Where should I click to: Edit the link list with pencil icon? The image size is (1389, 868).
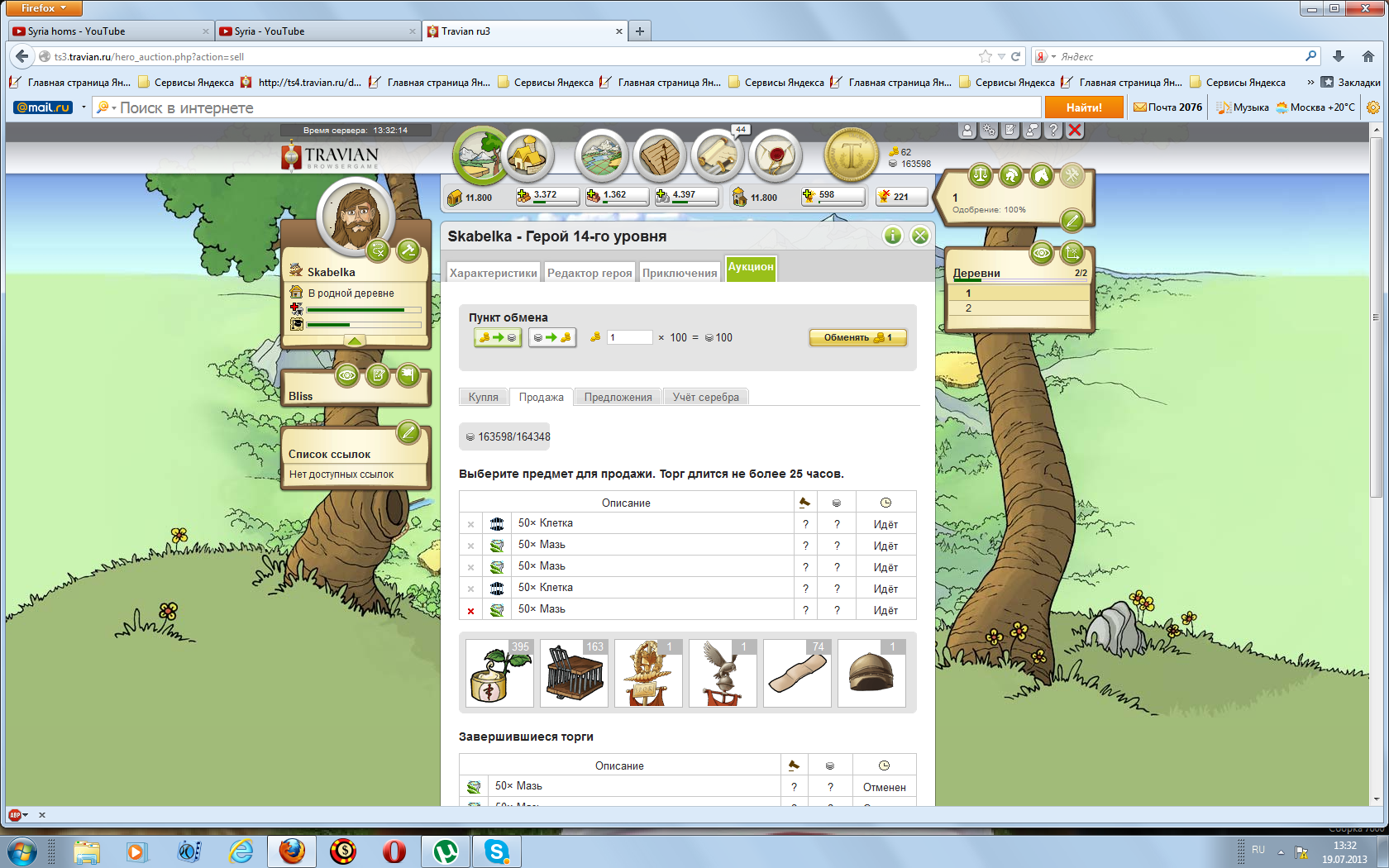pos(408,432)
